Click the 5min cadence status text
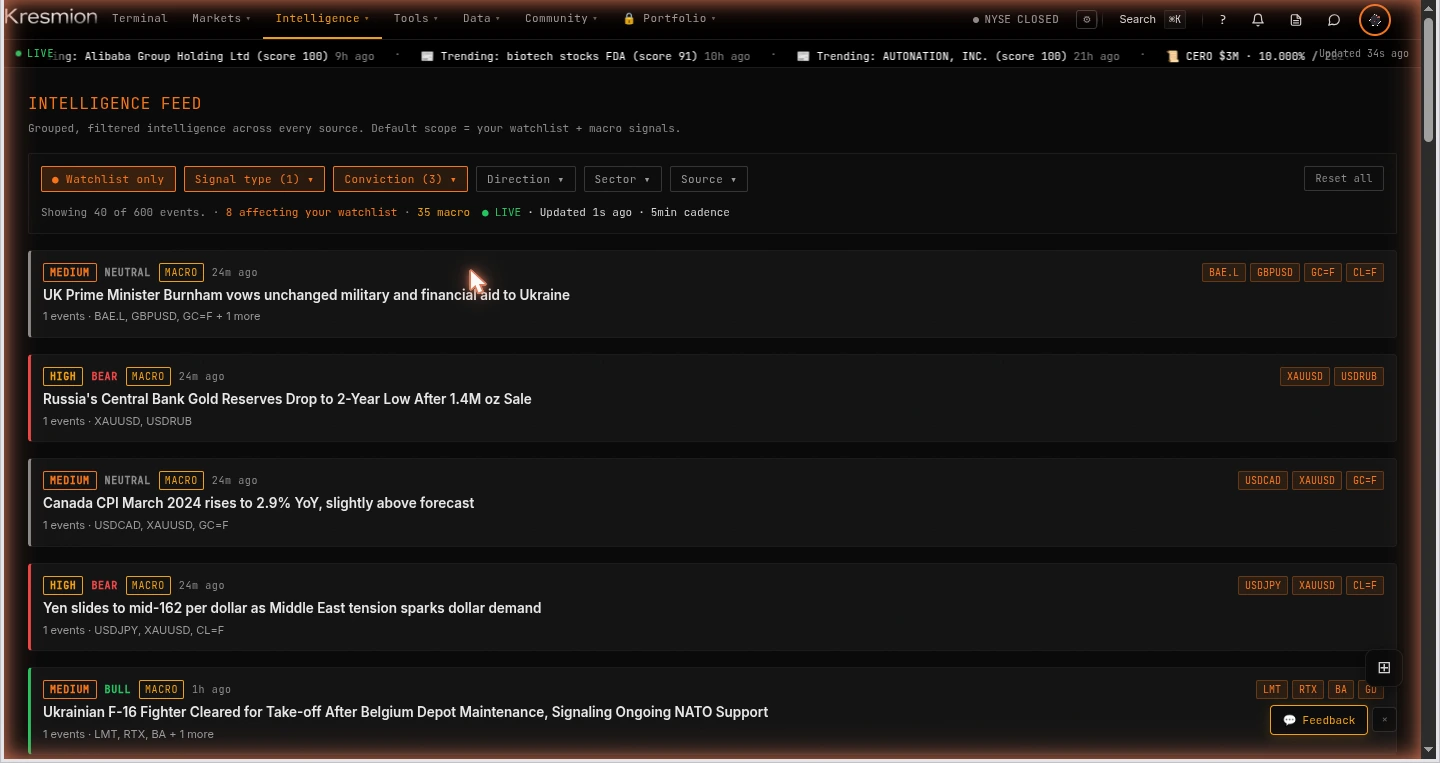 click(x=690, y=212)
